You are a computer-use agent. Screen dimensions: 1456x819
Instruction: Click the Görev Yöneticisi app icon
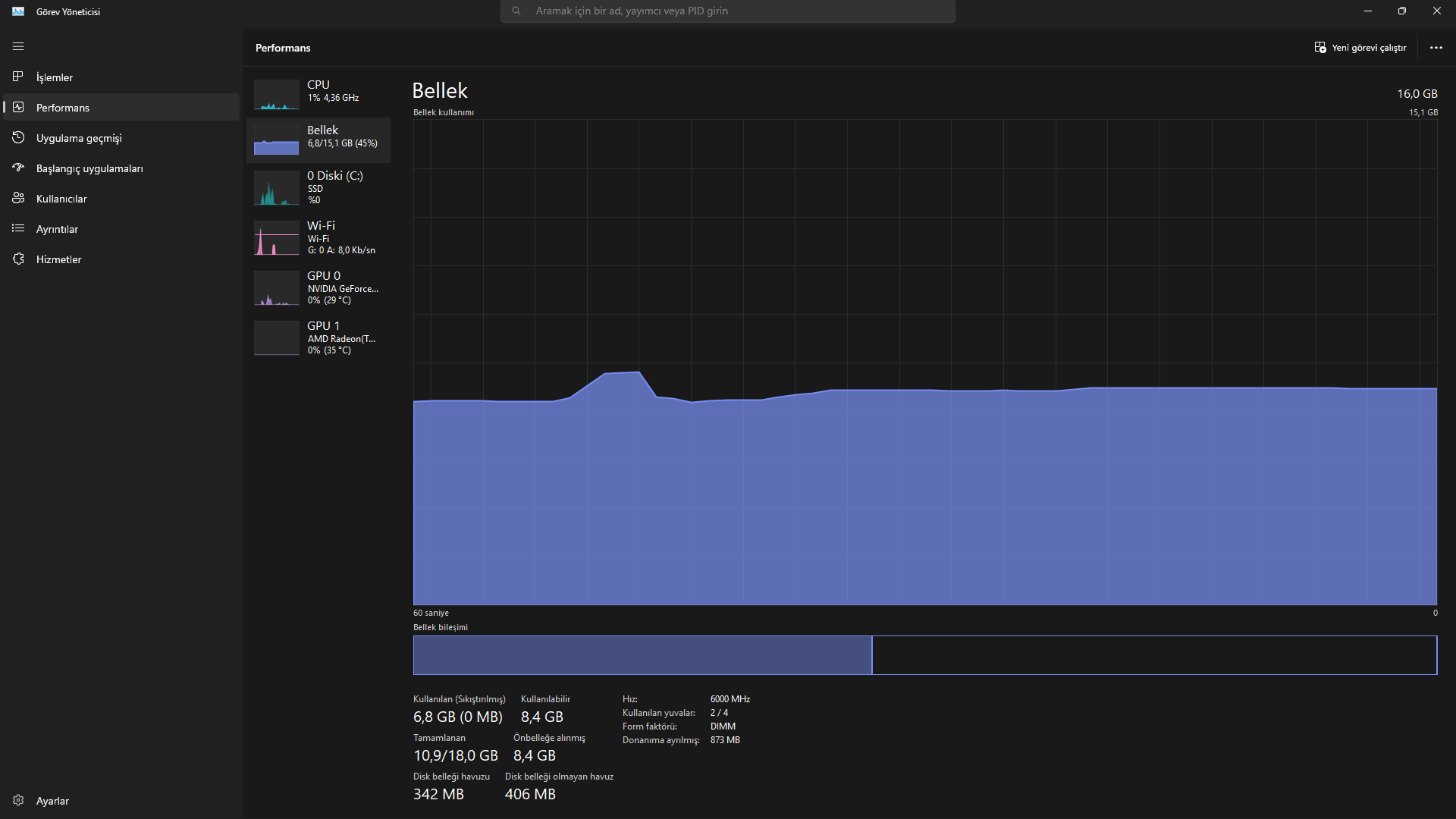pyautogui.click(x=18, y=11)
